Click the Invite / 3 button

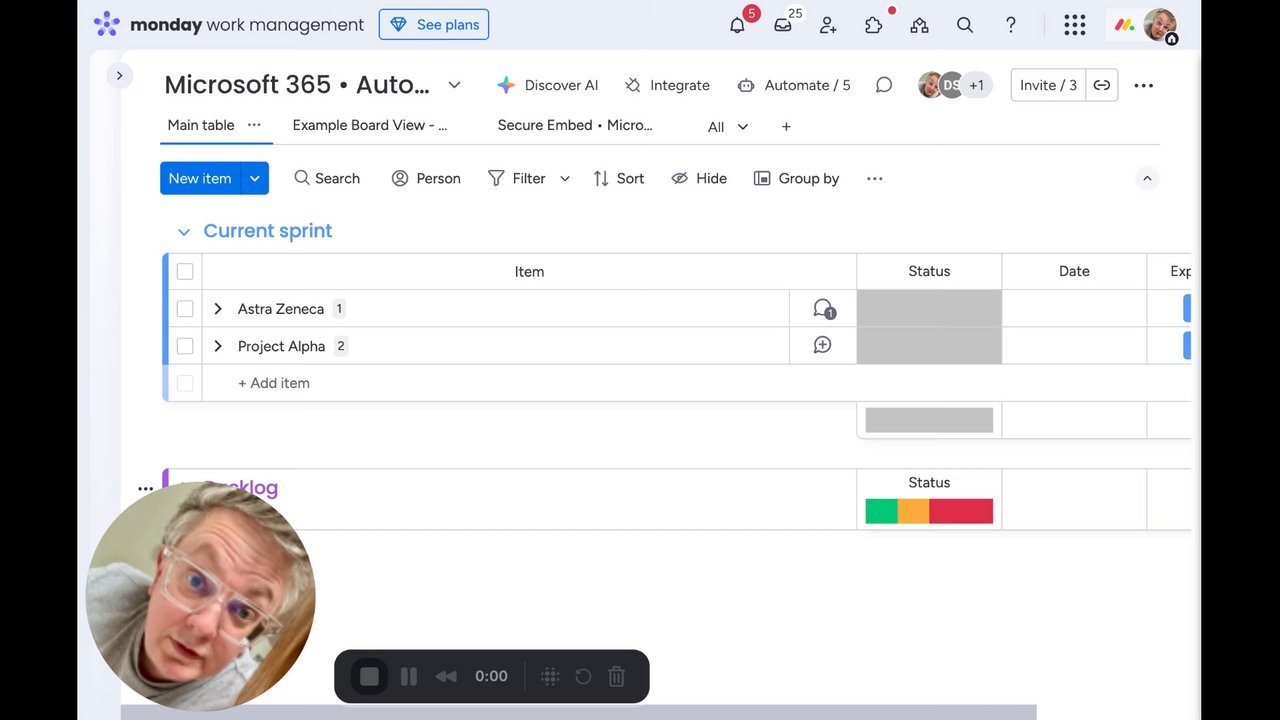pos(1048,85)
